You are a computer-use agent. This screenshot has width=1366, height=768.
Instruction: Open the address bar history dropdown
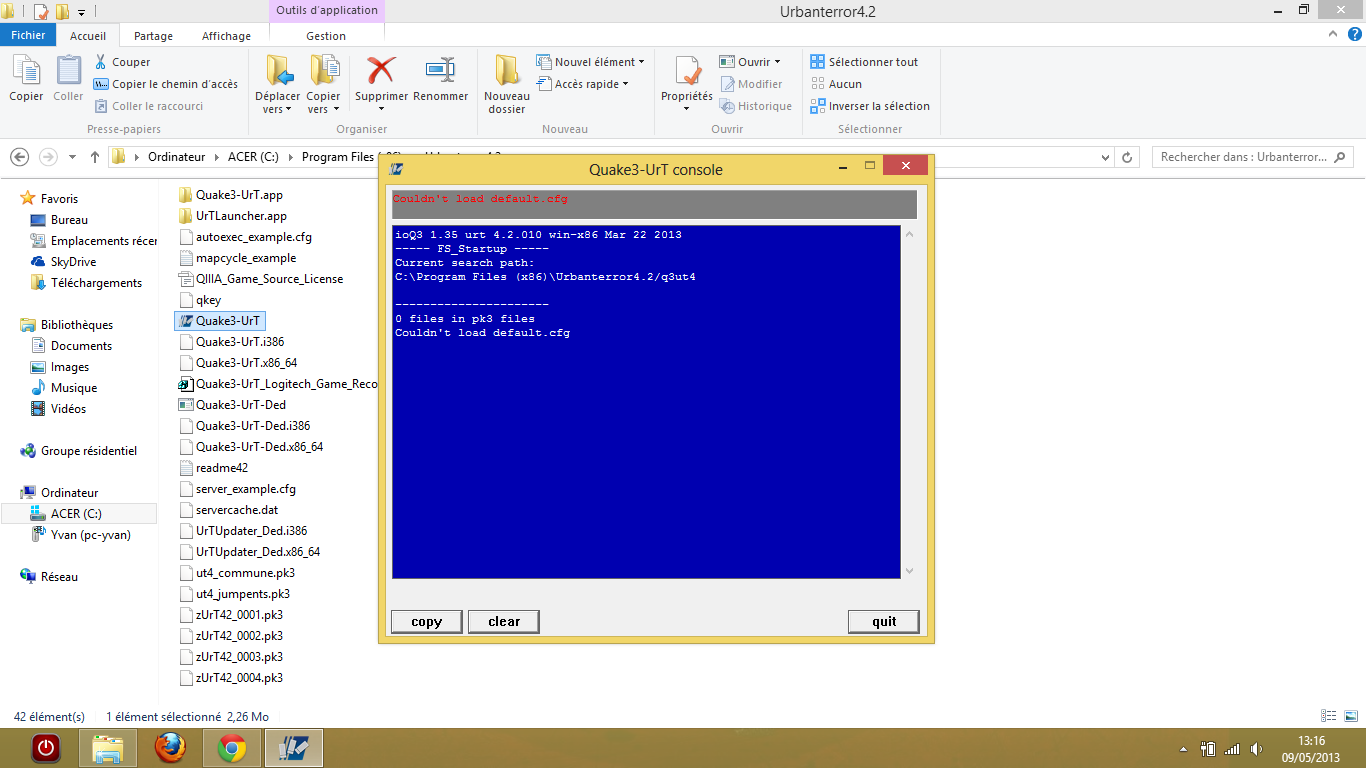[1105, 157]
